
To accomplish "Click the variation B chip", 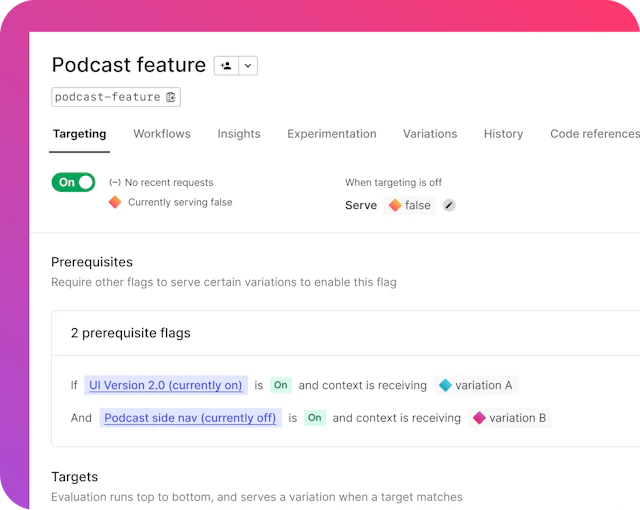I will (509, 418).
